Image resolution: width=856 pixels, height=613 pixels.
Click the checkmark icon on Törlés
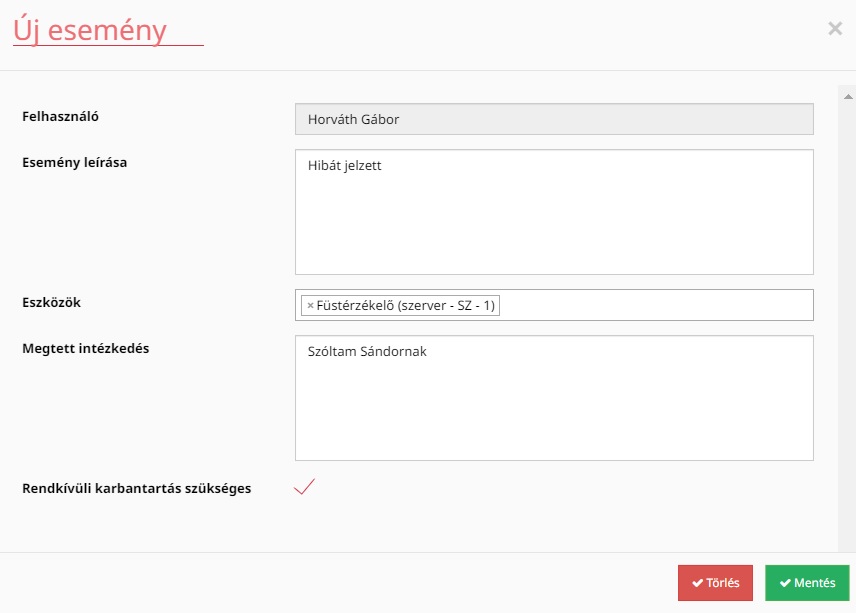(x=697, y=583)
